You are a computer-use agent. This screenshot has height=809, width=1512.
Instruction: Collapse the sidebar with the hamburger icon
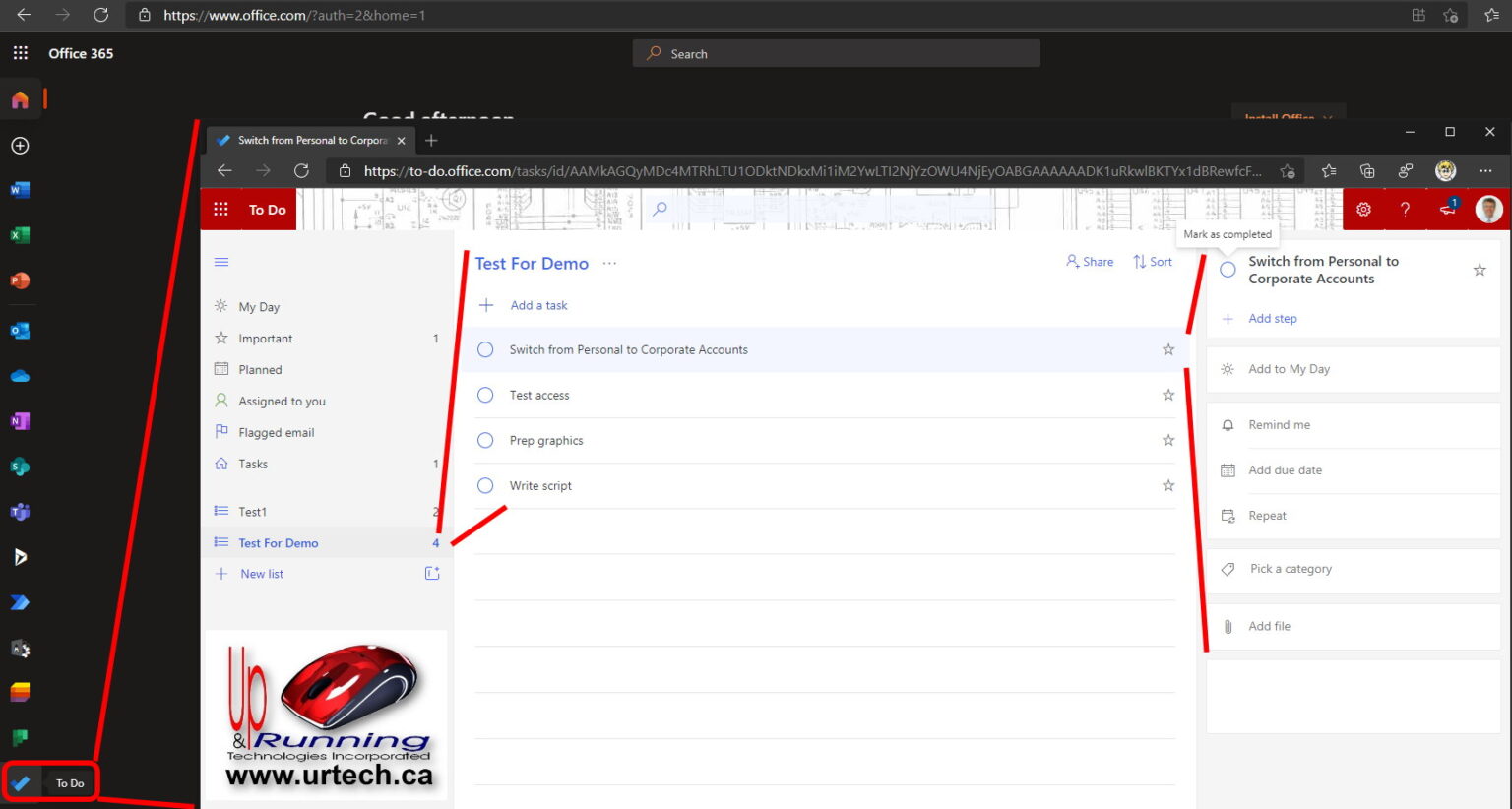221,262
